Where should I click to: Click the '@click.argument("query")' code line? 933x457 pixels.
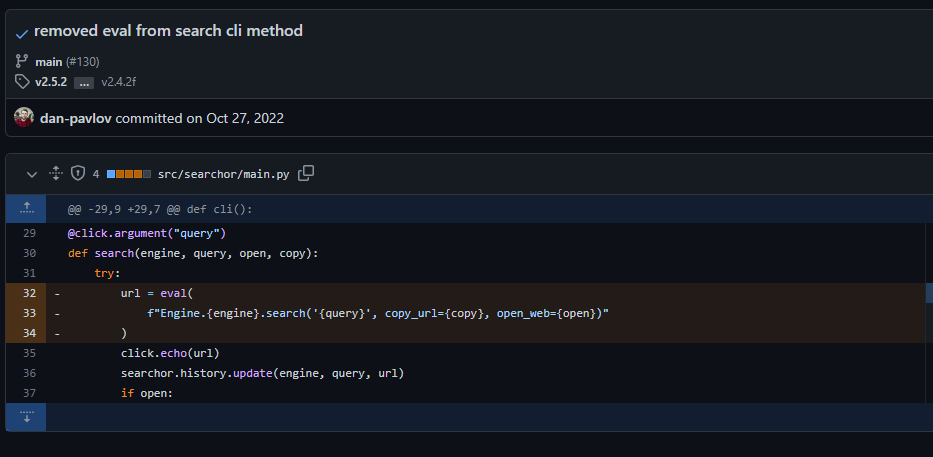pyautogui.click(x=147, y=233)
